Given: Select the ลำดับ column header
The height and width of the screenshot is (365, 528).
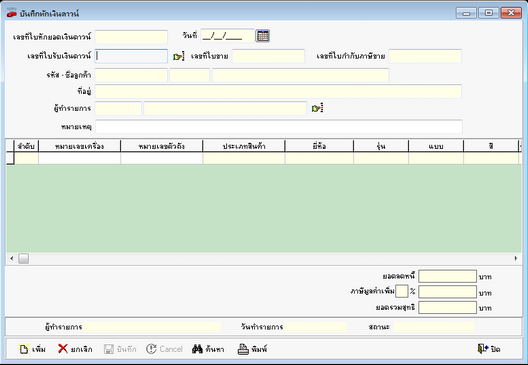Looking at the screenshot, I should [27, 146].
